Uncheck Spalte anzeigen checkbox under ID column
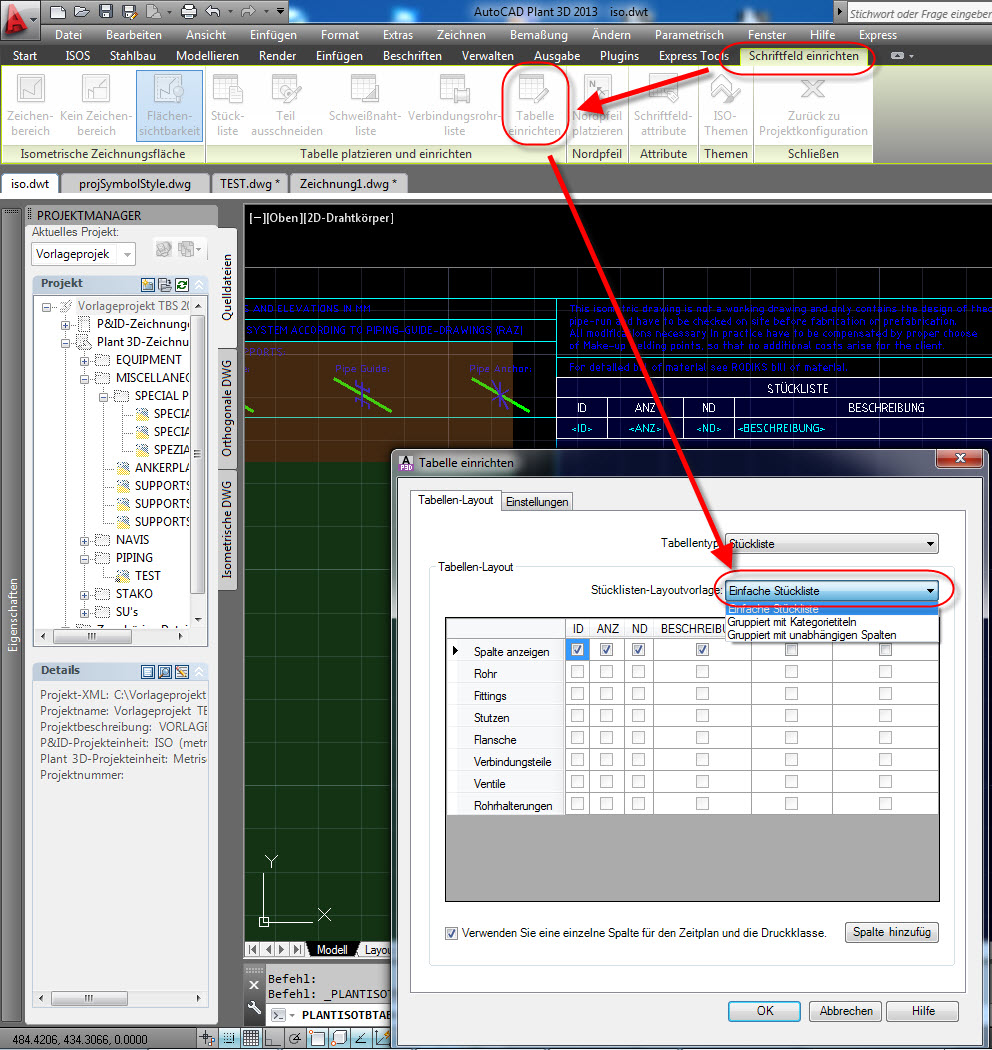Image resolution: width=992 pixels, height=1050 pixels. pyautogui.click(x=577, y=650)
